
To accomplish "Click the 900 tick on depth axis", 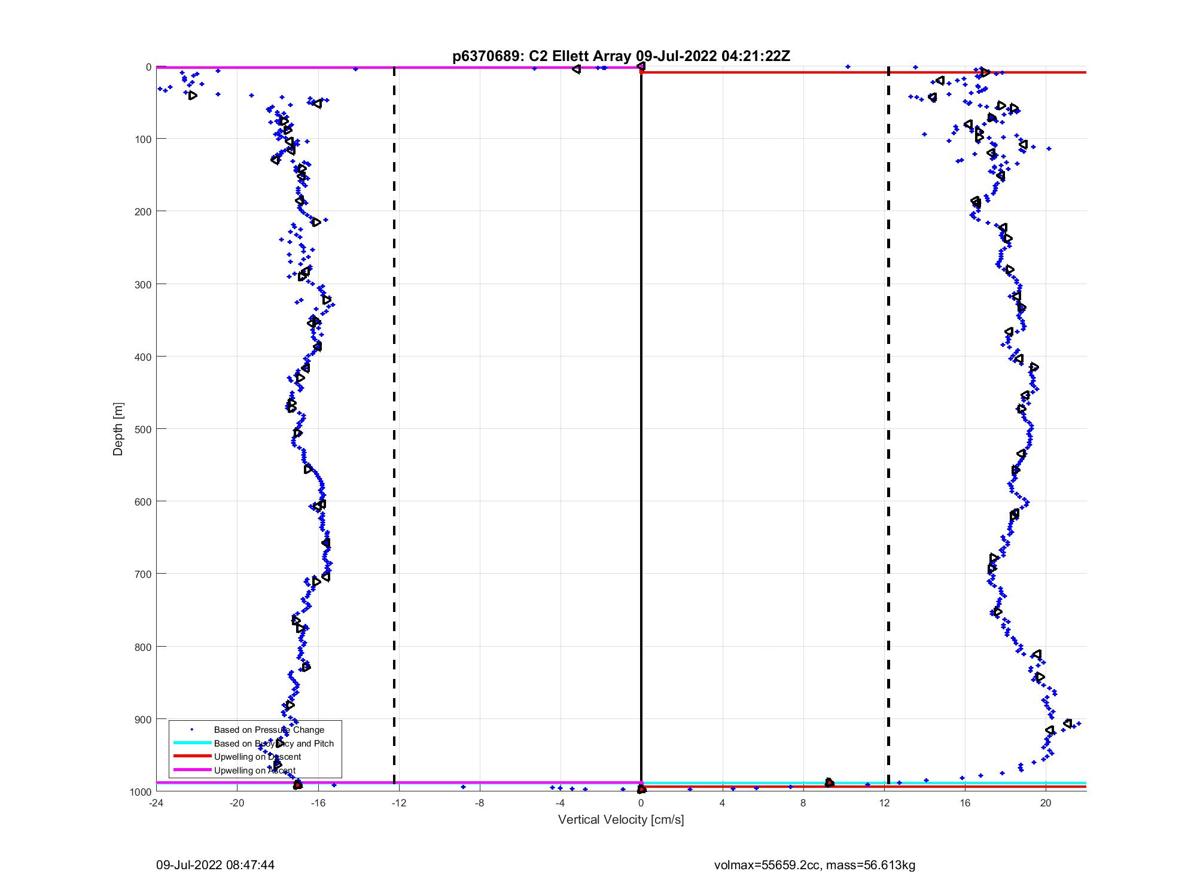I will [x=143, y=719].
